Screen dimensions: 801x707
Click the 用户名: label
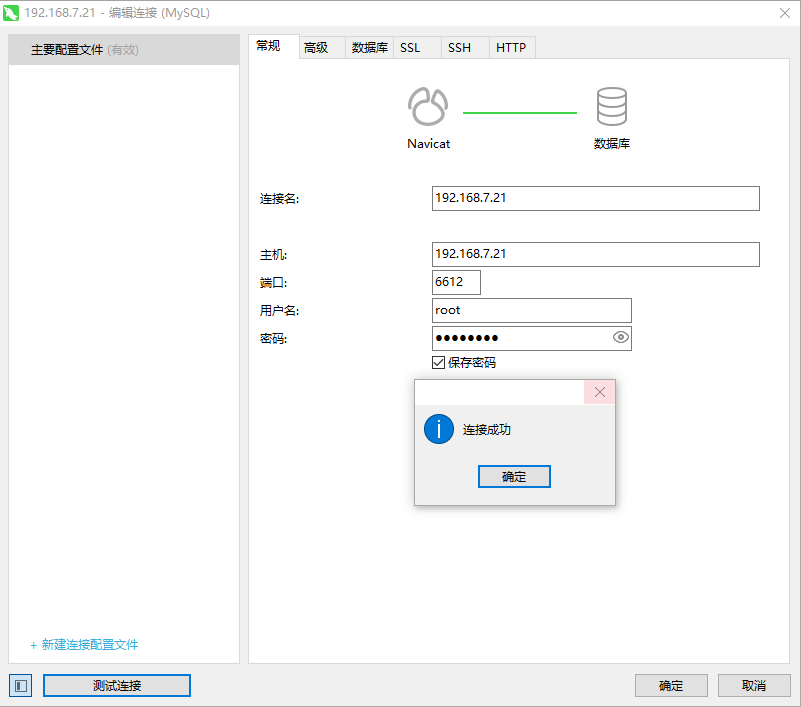(279, 311)
